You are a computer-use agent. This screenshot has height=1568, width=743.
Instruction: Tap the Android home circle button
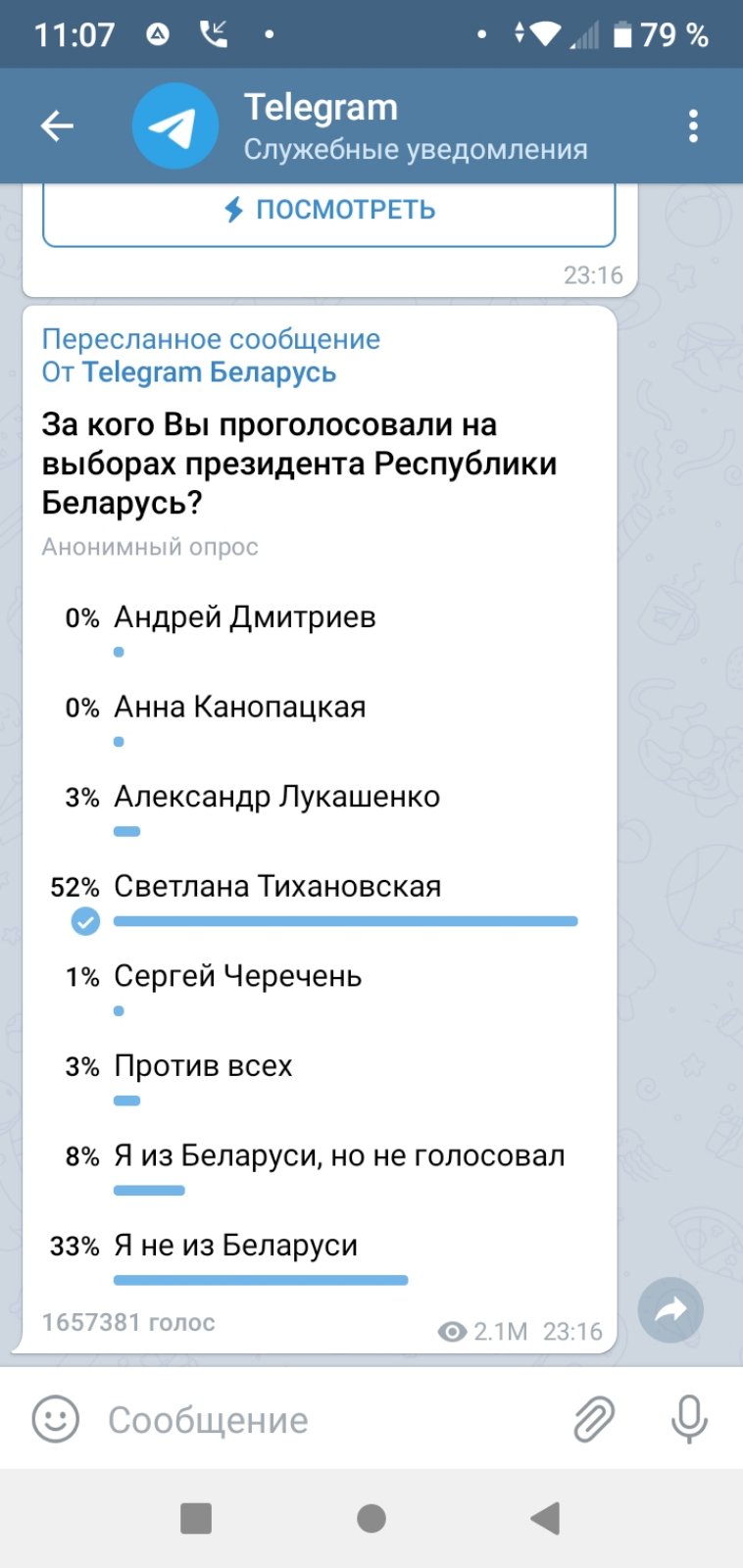point(371,1518)
